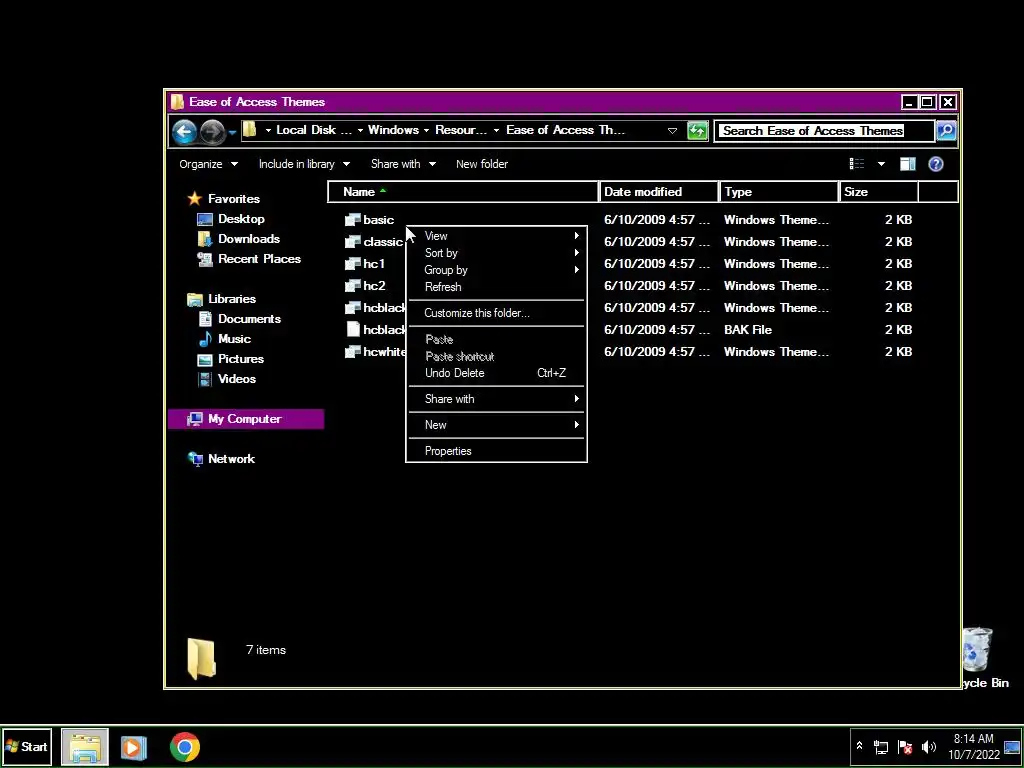Create a New folder from toolbar
The image size is (1024, 768).
coord(482,164)
